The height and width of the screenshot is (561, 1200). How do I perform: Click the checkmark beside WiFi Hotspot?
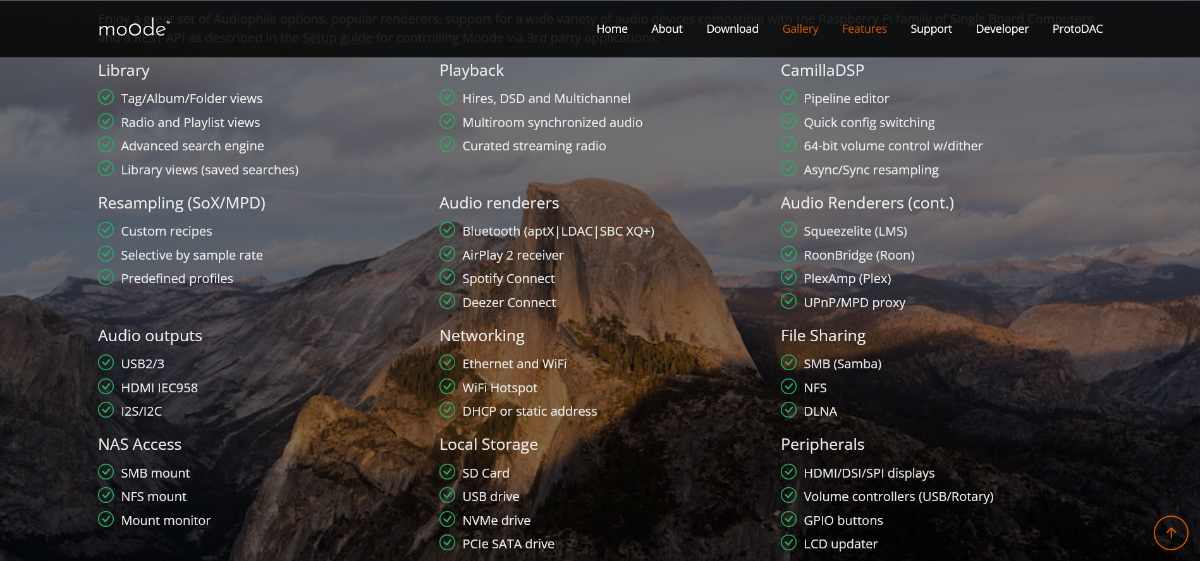pyautogui.click(x=447, y=387)
